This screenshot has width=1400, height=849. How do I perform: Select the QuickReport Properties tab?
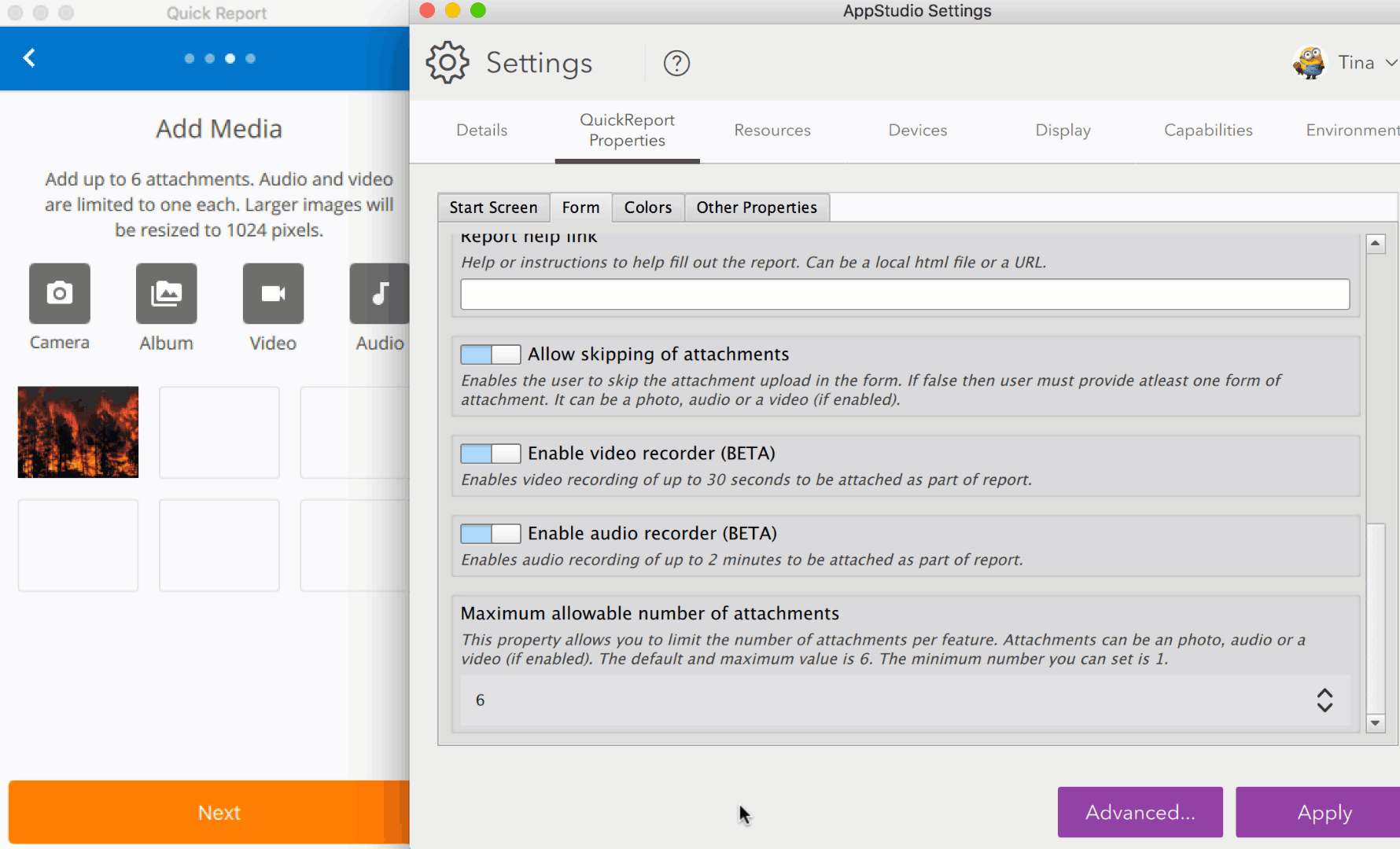click(x=627, y=130)
